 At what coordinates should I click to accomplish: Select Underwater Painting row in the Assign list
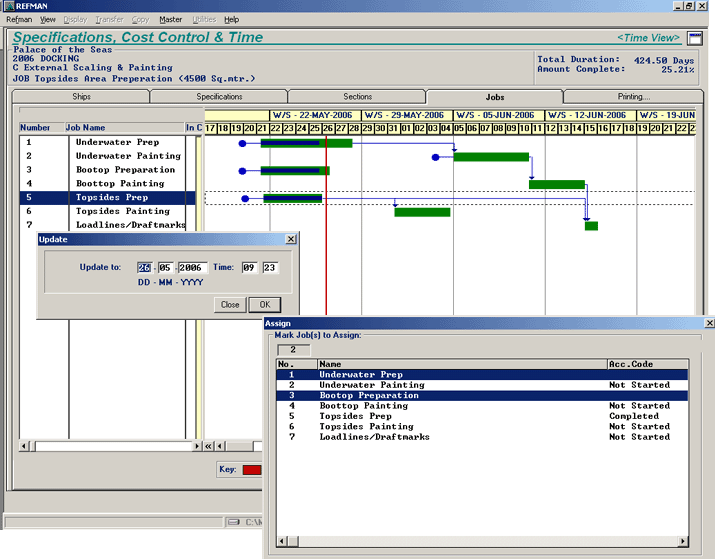pyautogui.click(x=371, y=385)
